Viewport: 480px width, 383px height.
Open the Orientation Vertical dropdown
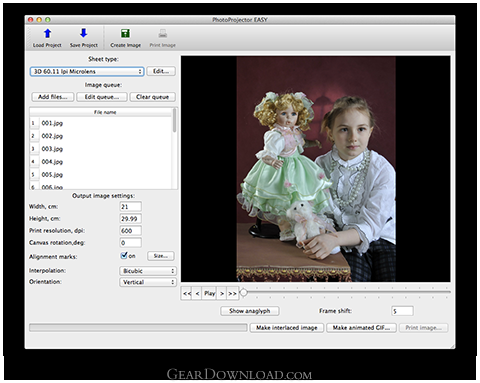(148, 282)
